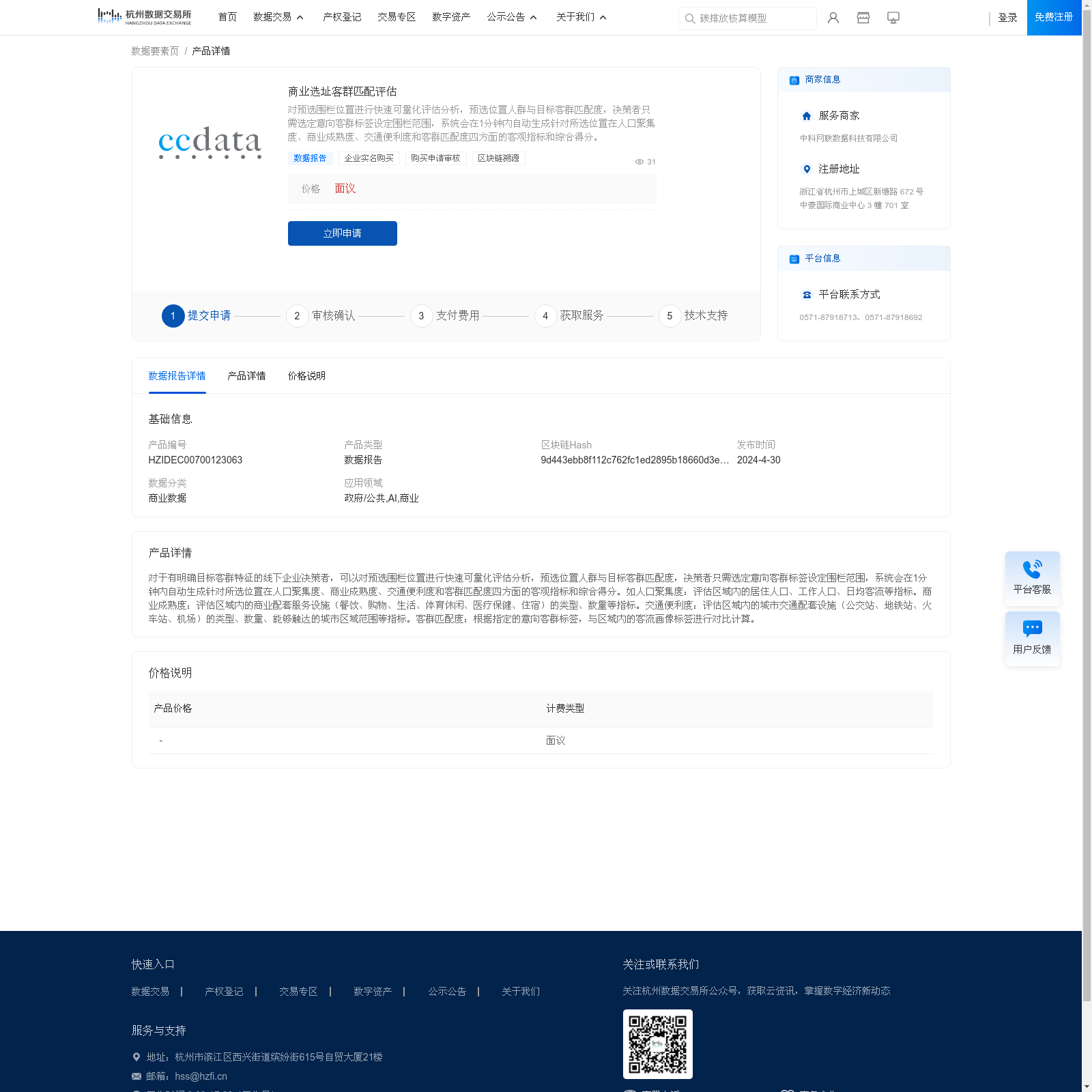Click the 立即申请 button
Screen dimensions: 1092x1092
(343, 233)
